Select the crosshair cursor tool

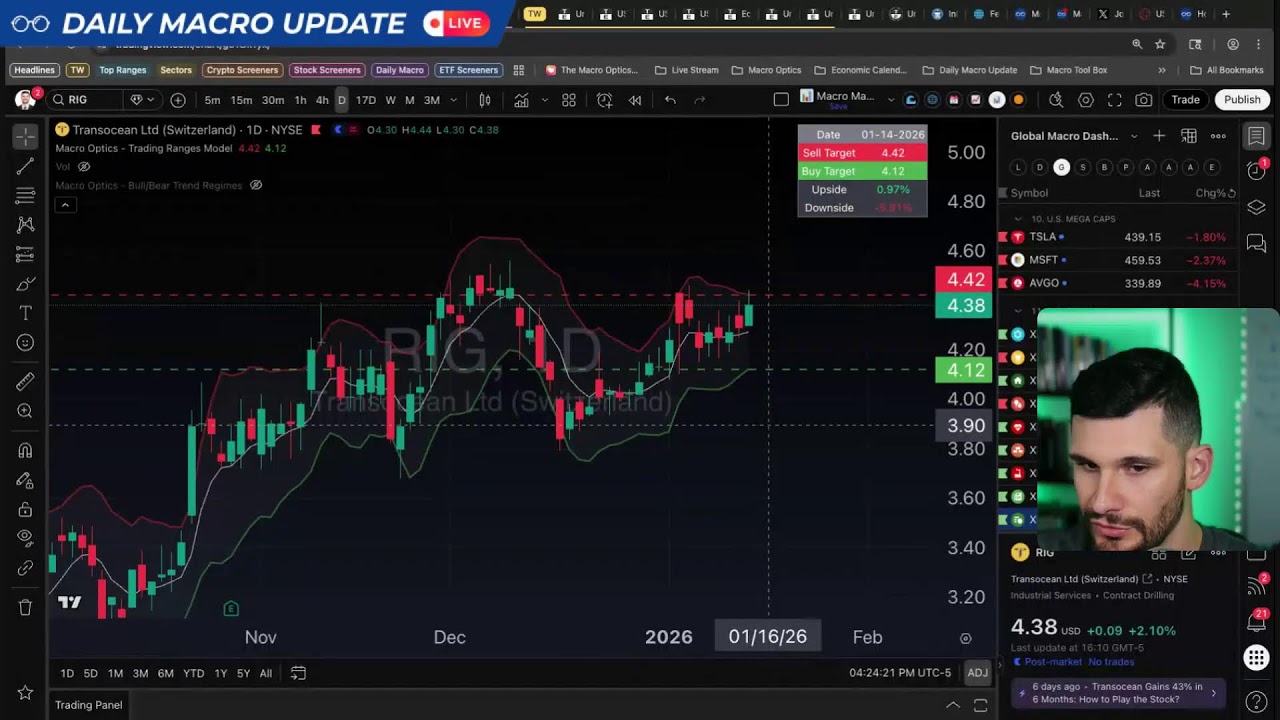[25, 136]
